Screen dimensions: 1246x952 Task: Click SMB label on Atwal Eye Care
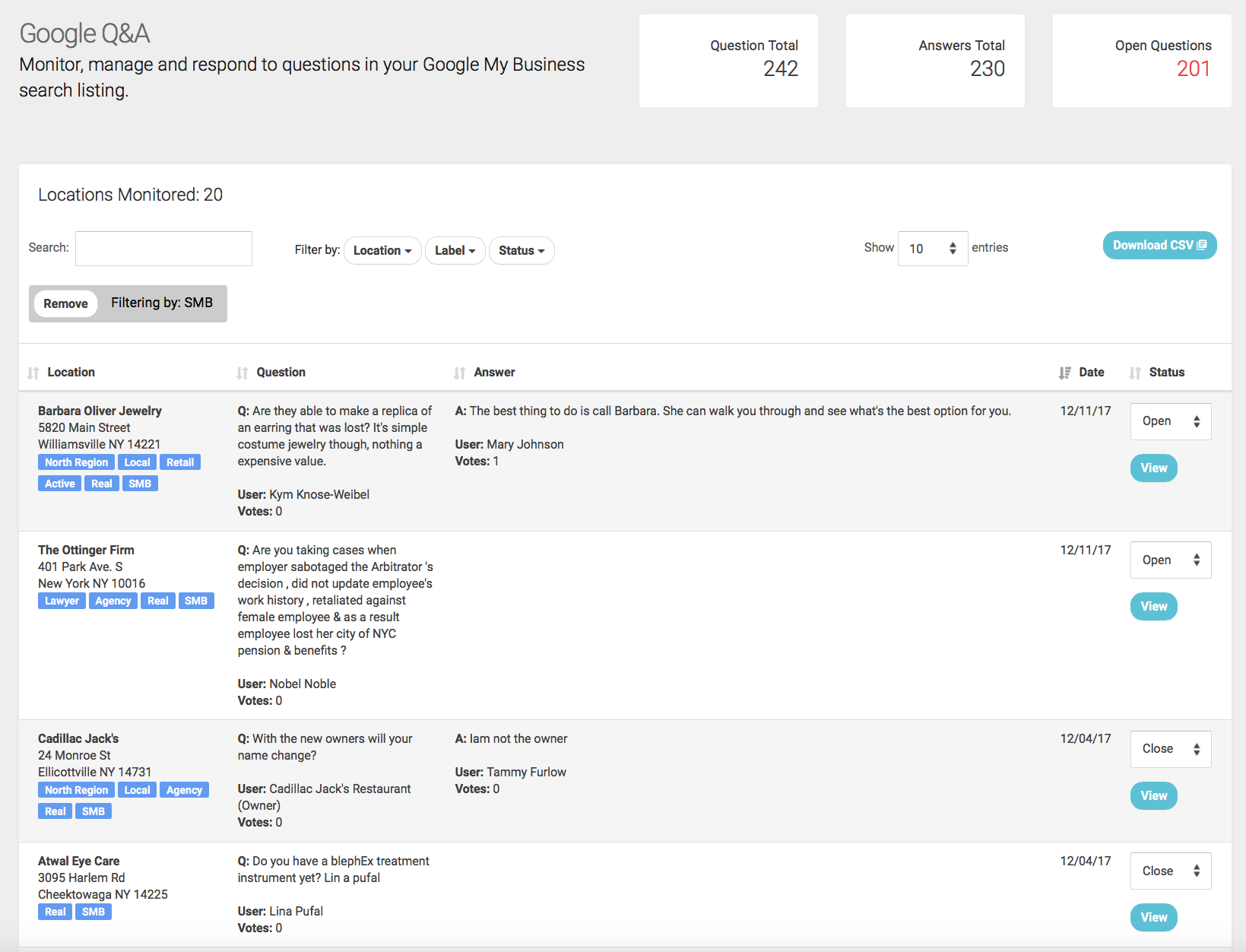[x=94, y=912]
